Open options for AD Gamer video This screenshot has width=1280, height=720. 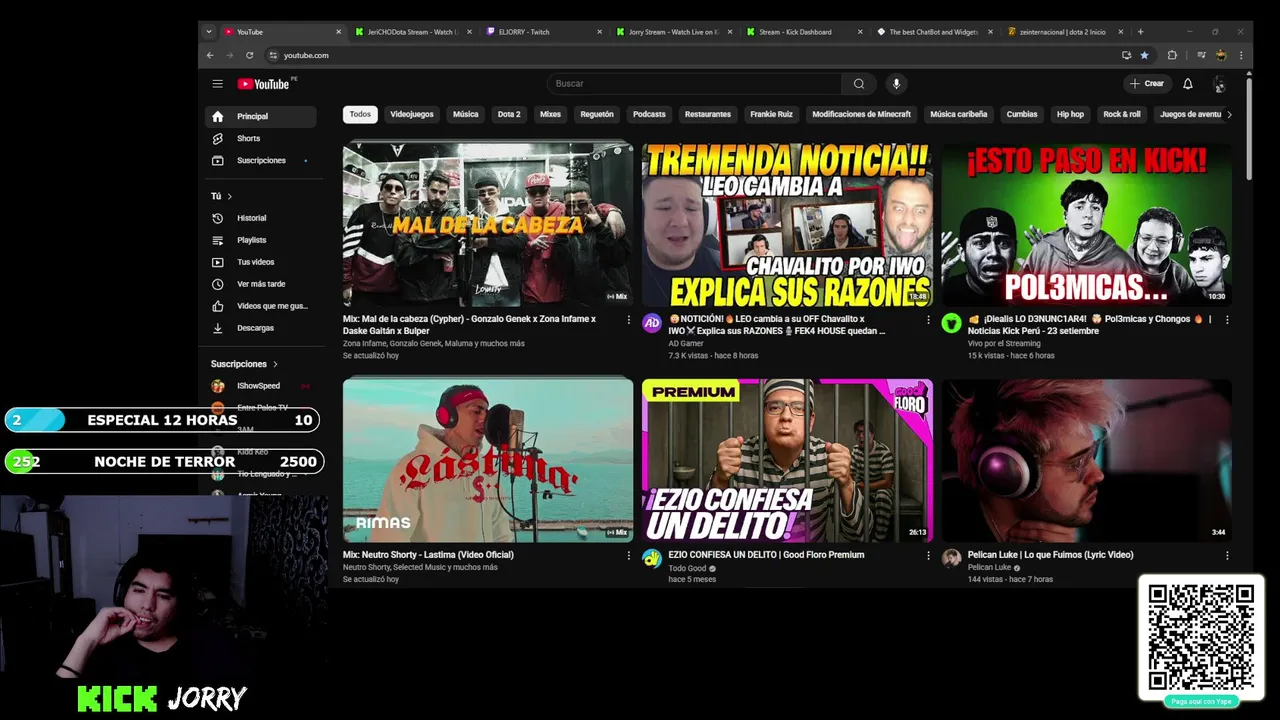(x=928, y=320)
